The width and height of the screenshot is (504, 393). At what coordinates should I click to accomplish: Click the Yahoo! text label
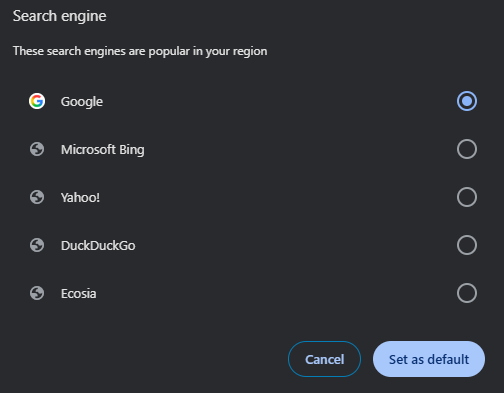[x=80, y=198]
